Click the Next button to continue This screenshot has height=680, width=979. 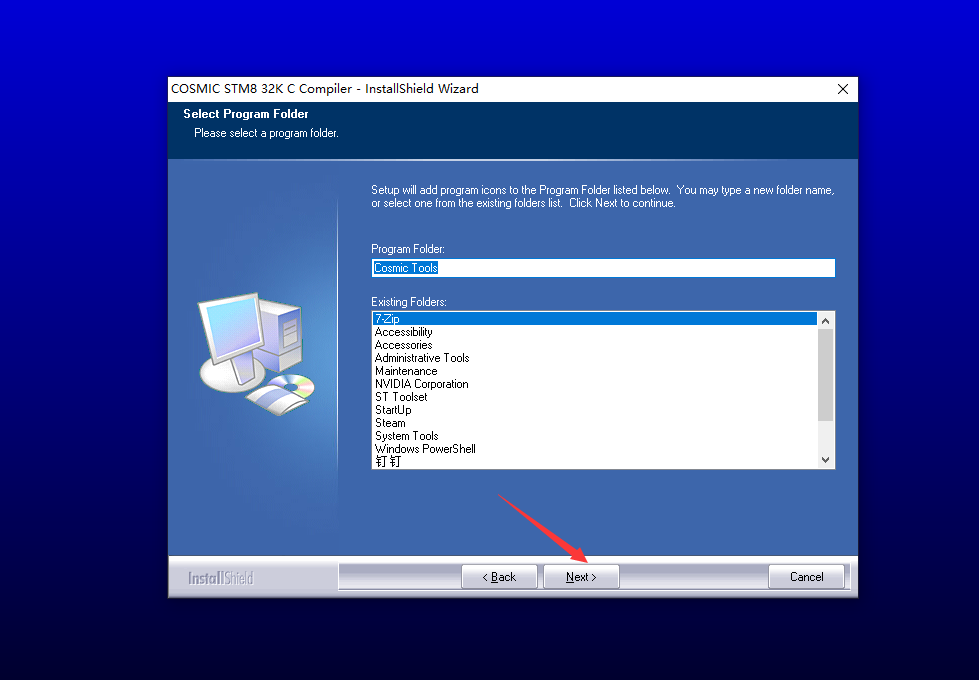click(x=581, y=576)
